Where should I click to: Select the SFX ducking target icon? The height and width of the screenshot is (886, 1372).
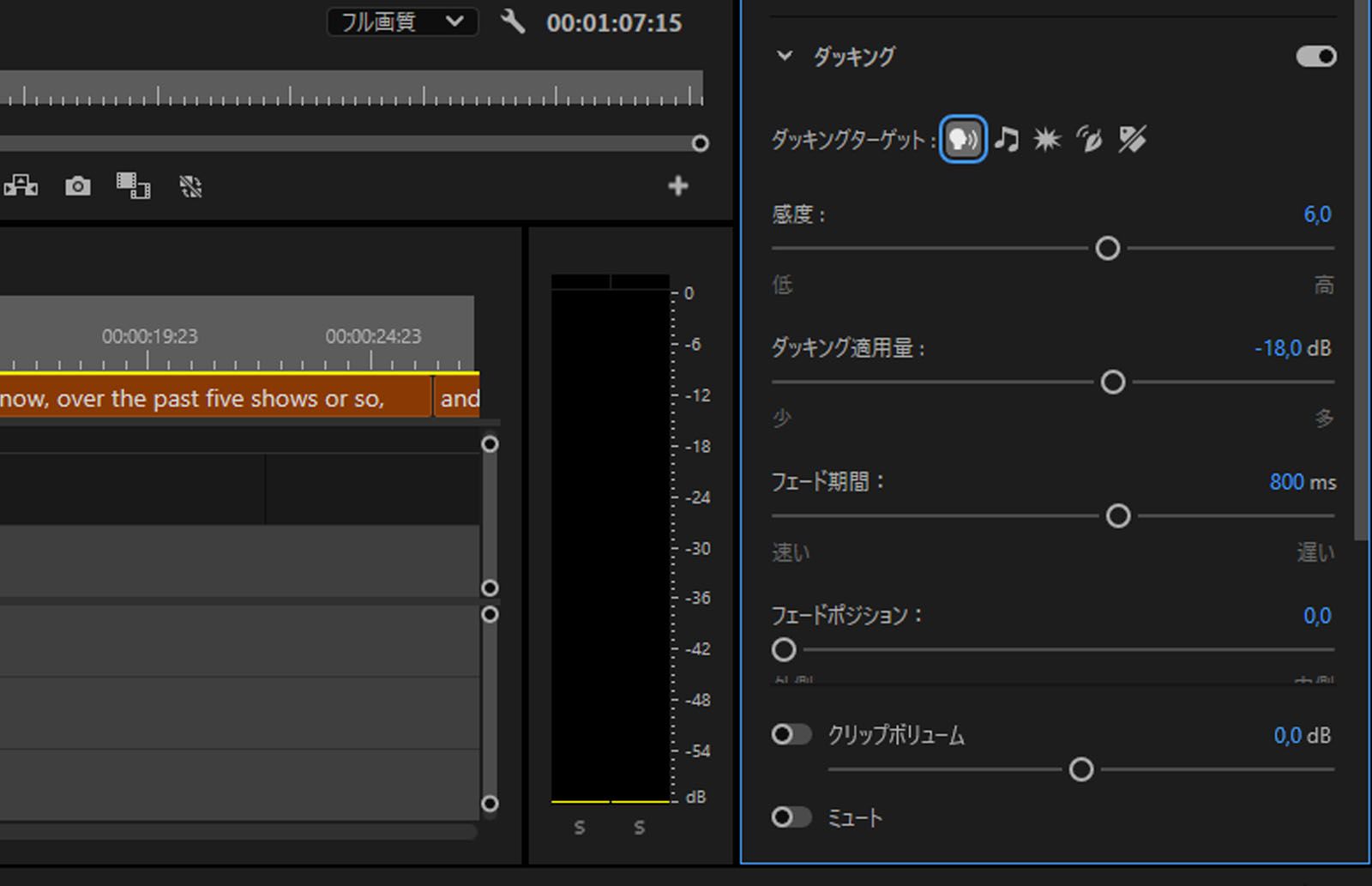1047,139
